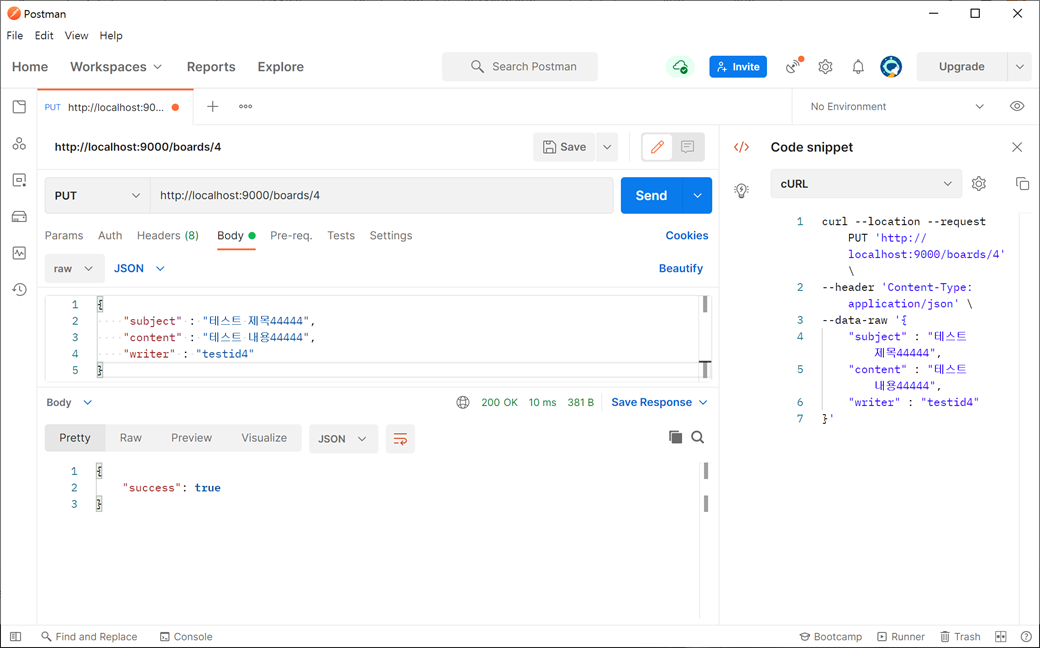Expand the Send button options arrow

tap(697, 195)
